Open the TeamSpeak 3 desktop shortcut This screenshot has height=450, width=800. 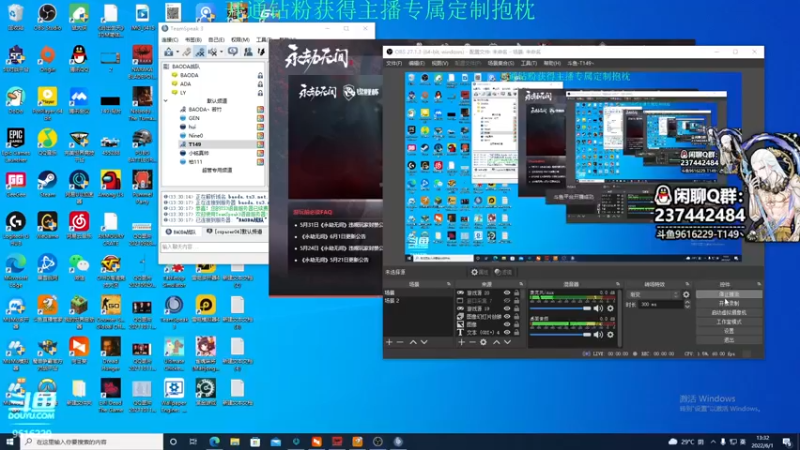tap(174, 309)
